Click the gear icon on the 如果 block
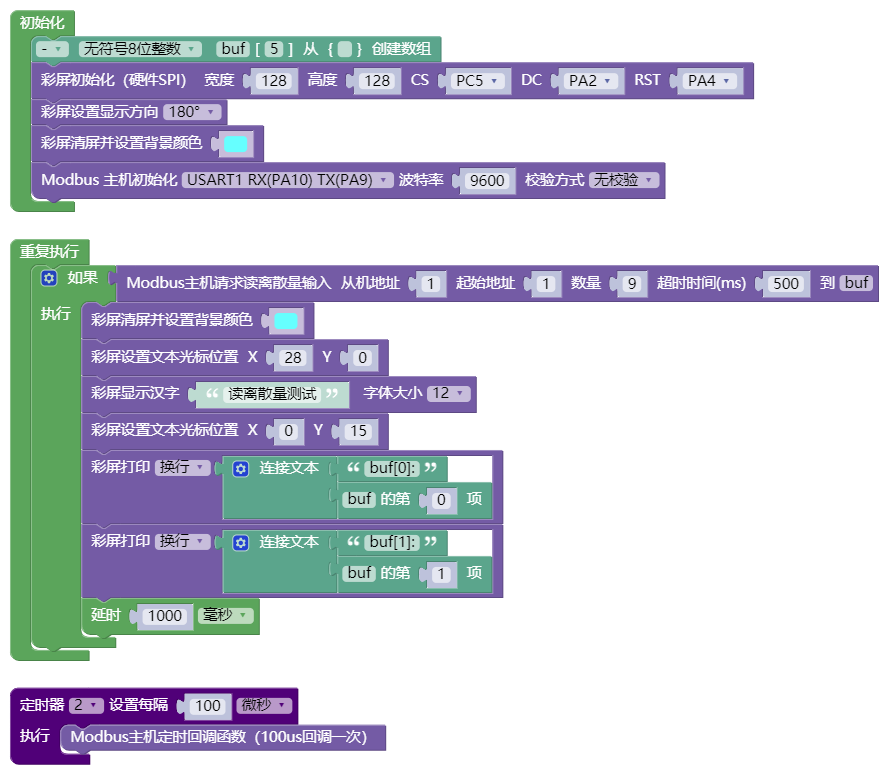 [x=49, y=278]
